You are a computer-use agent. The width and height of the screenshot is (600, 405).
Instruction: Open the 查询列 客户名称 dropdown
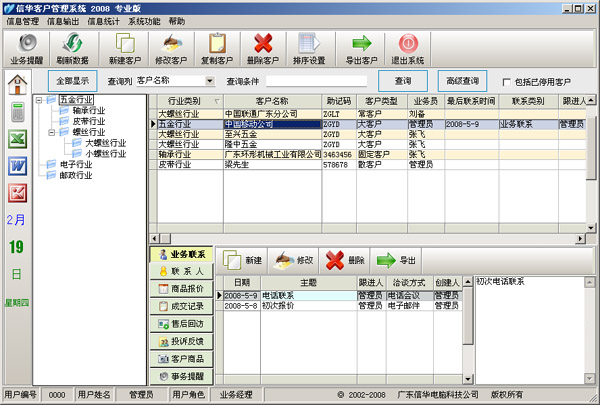[210, 81]
